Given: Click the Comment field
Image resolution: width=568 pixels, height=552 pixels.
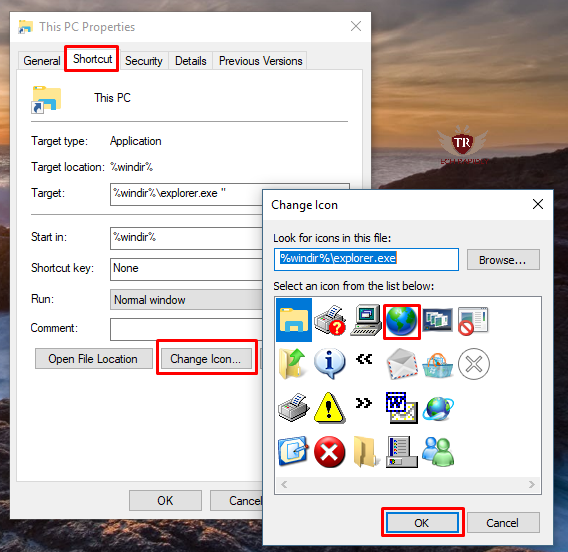Looking at the screenshot, I should click(x=186, y=329).
